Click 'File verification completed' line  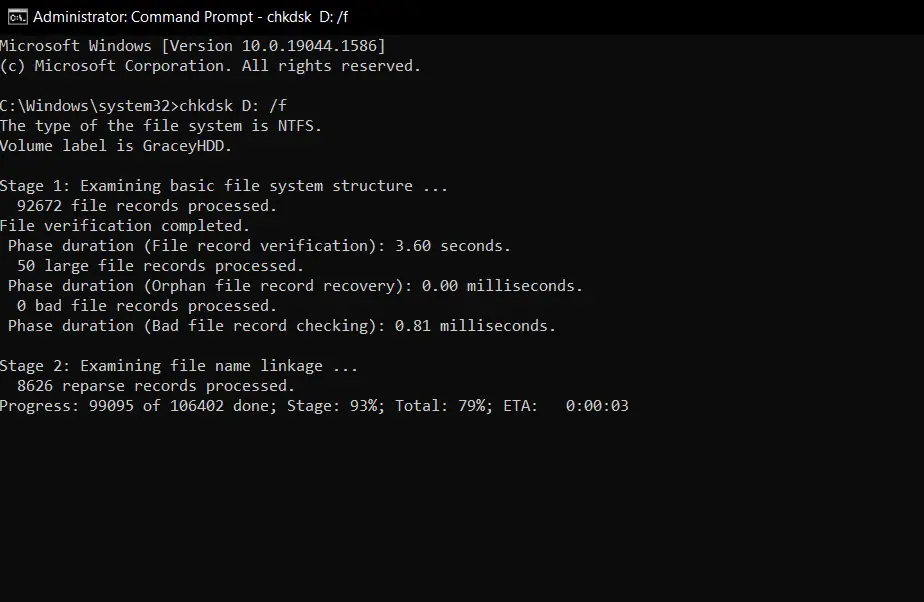(125, 226)
